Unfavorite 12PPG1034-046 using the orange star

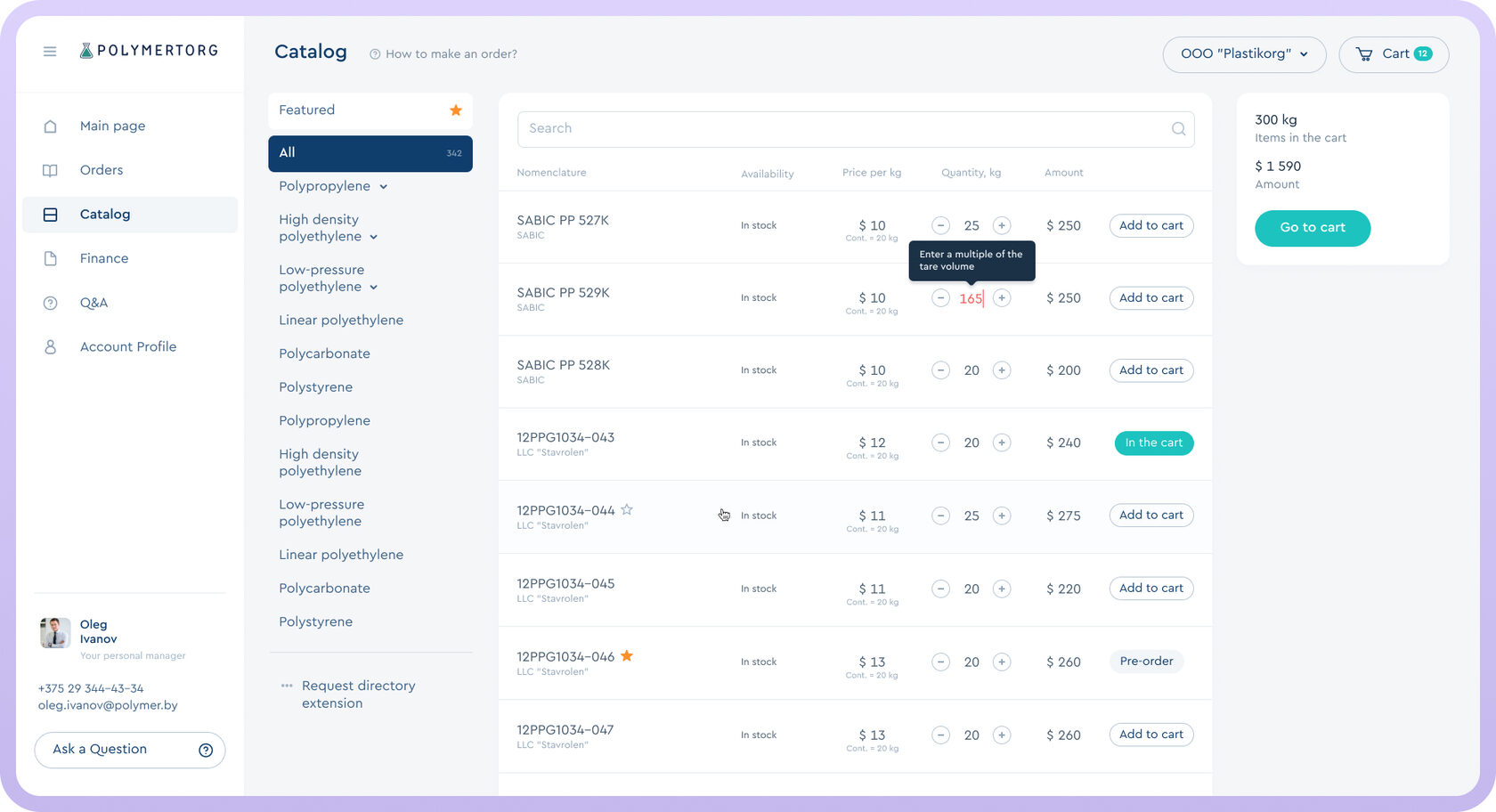(x=627, y=656)
